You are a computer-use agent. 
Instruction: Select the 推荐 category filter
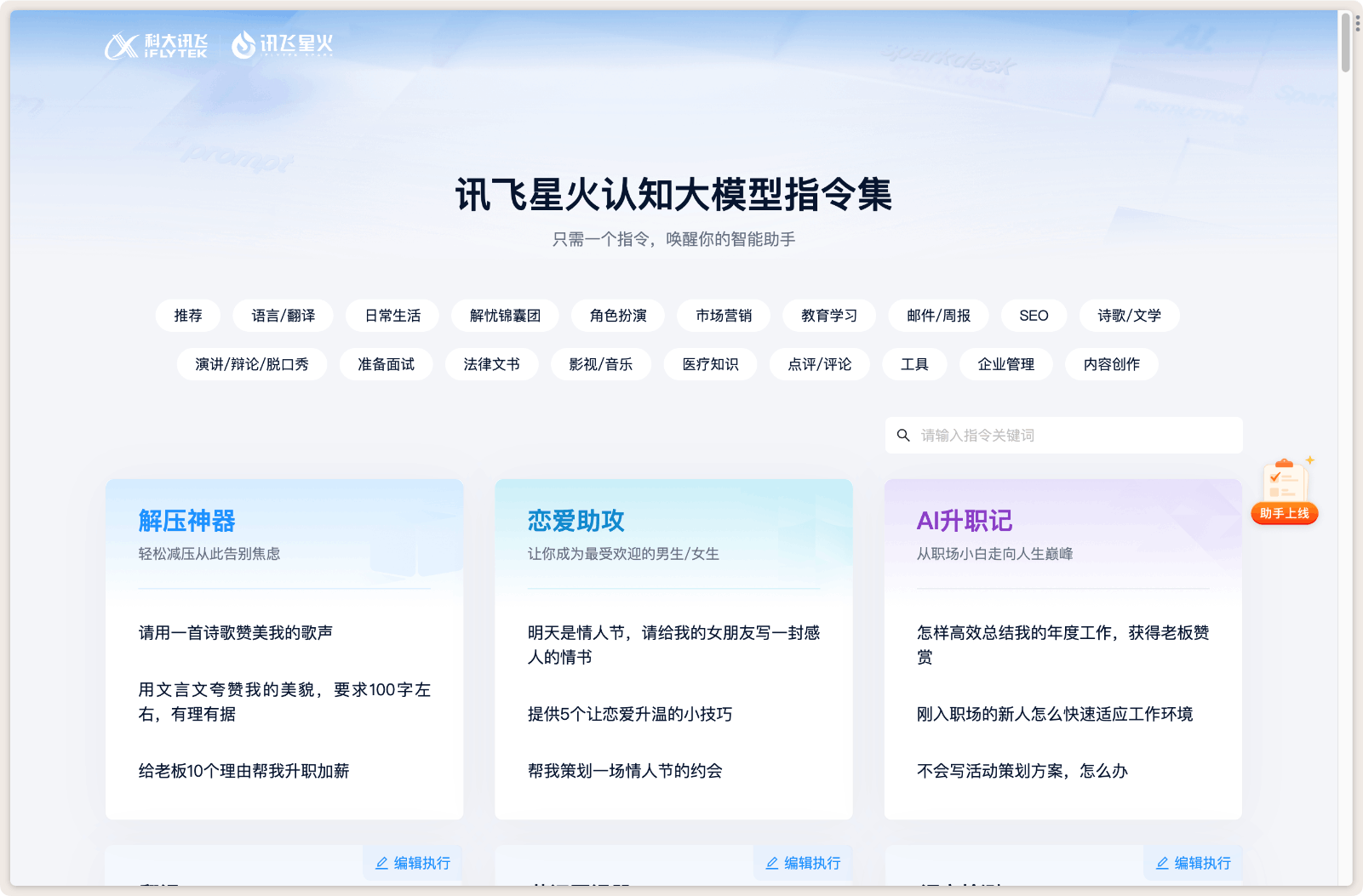coord(187,316)
